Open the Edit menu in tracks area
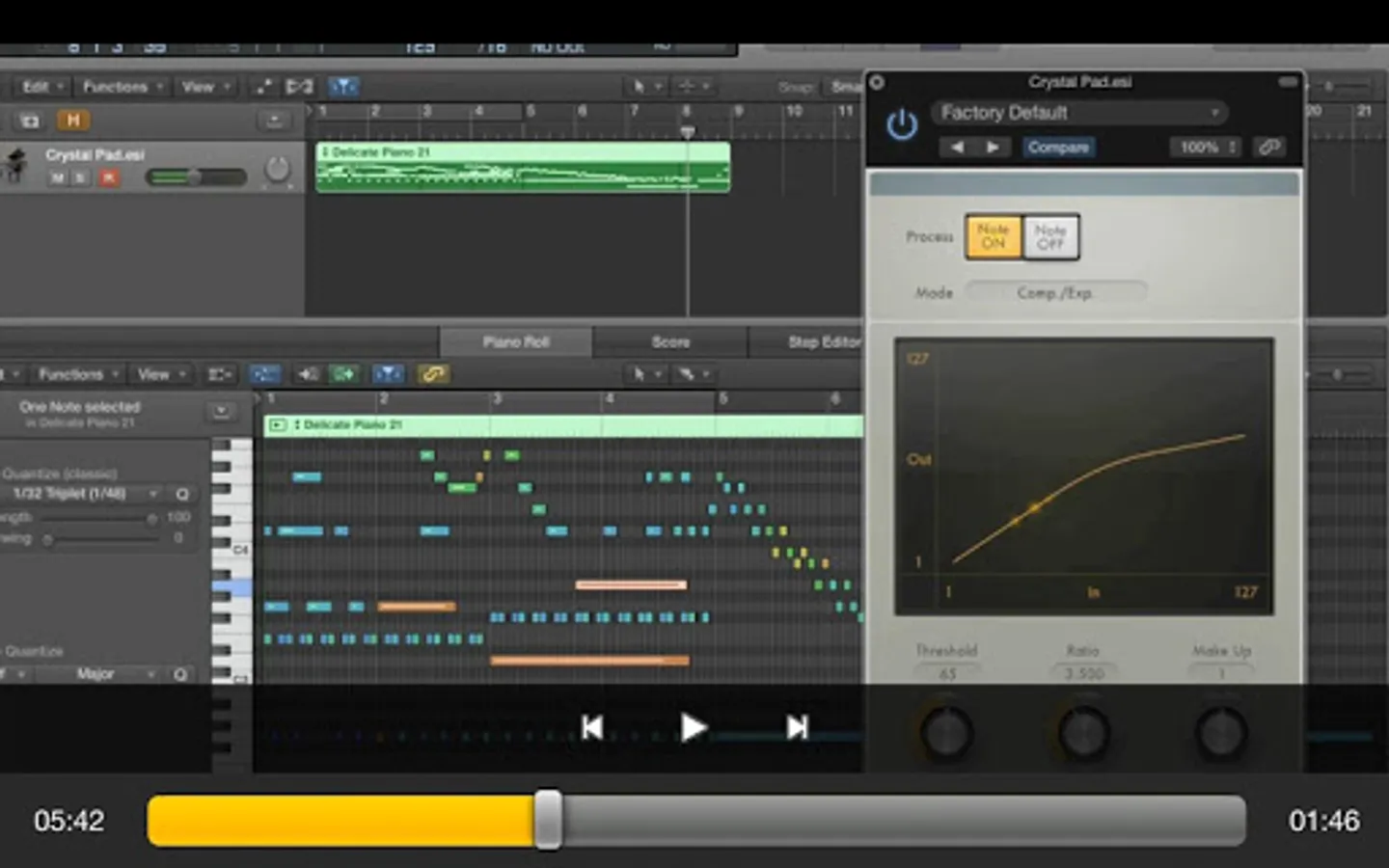This screenshot has height=868, width=1389. [42, 87]
